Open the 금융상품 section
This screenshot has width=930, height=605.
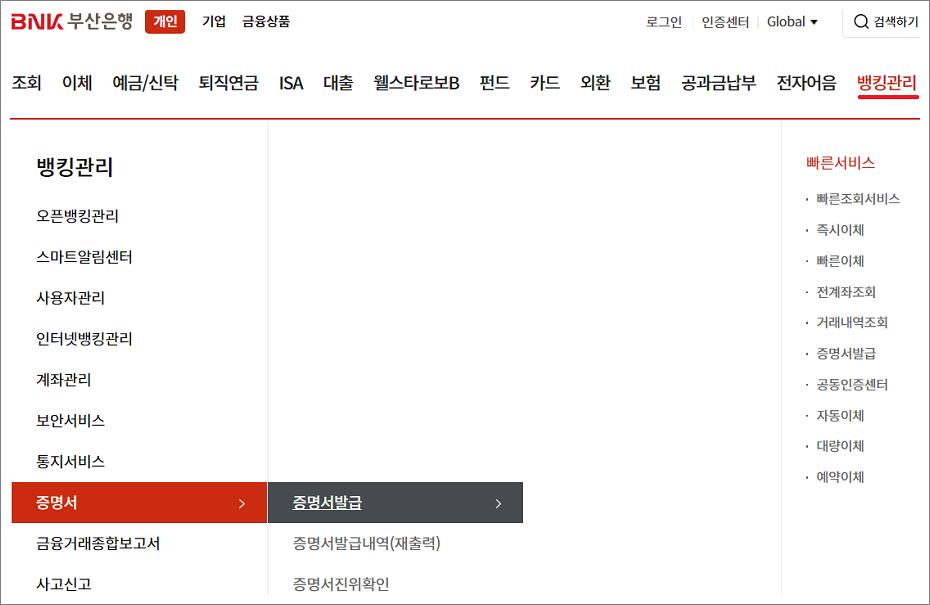(266, 22)
